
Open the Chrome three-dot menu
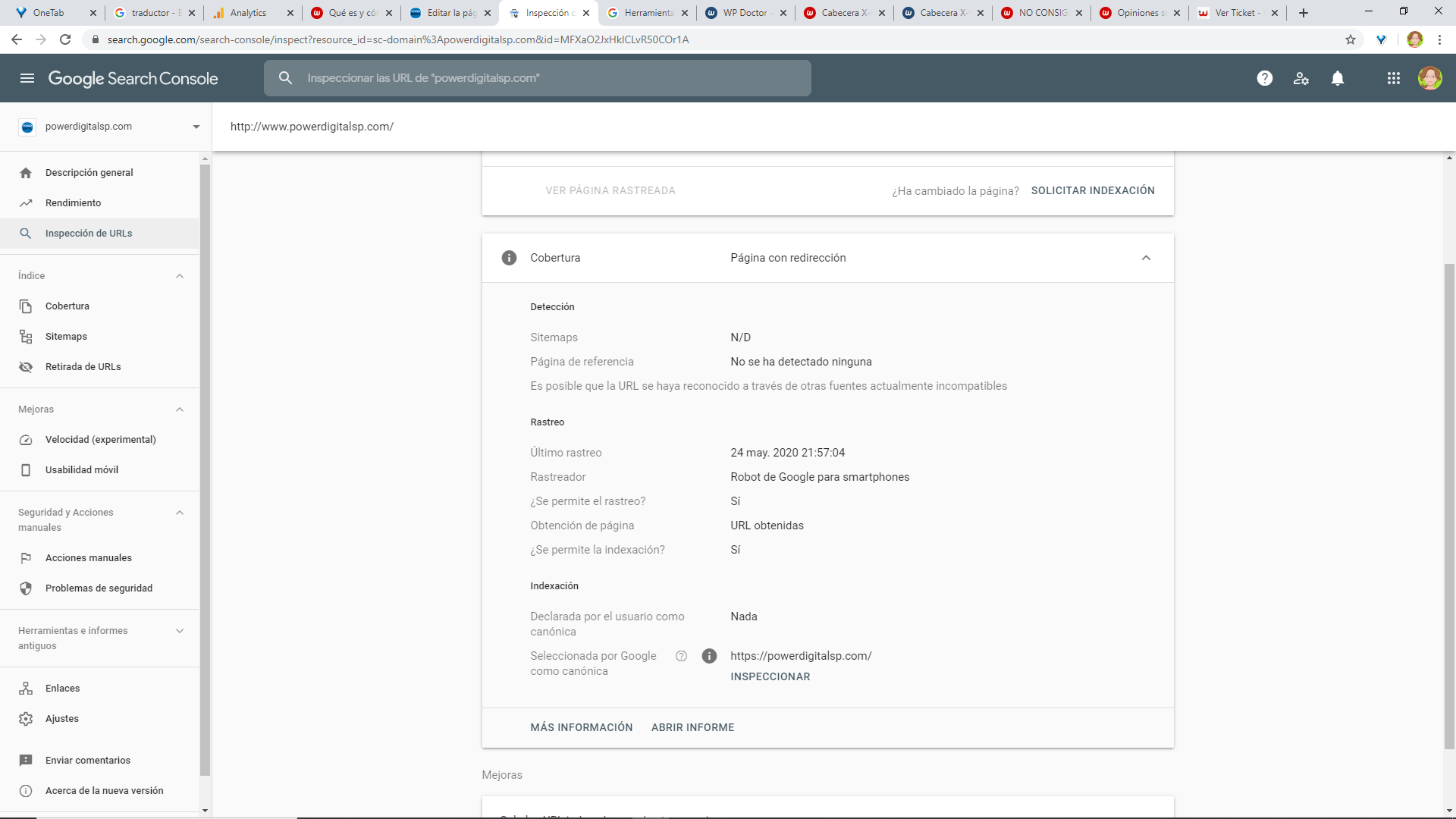[x=1439, y=39]
